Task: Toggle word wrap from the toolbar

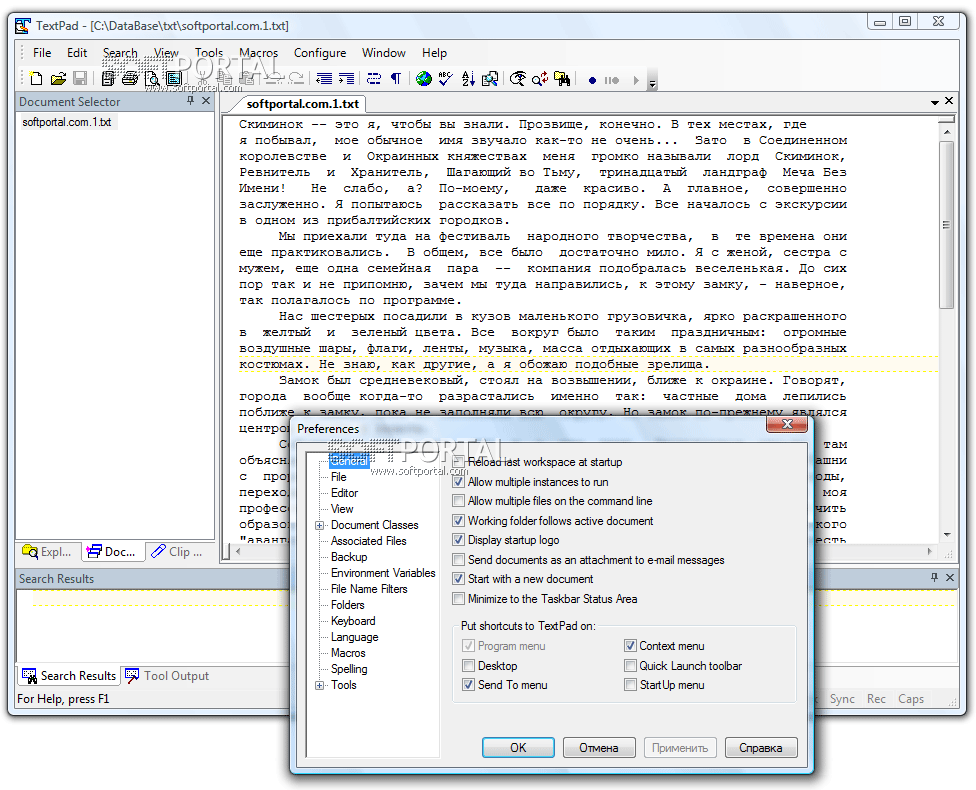Action: tap(373, 79)
